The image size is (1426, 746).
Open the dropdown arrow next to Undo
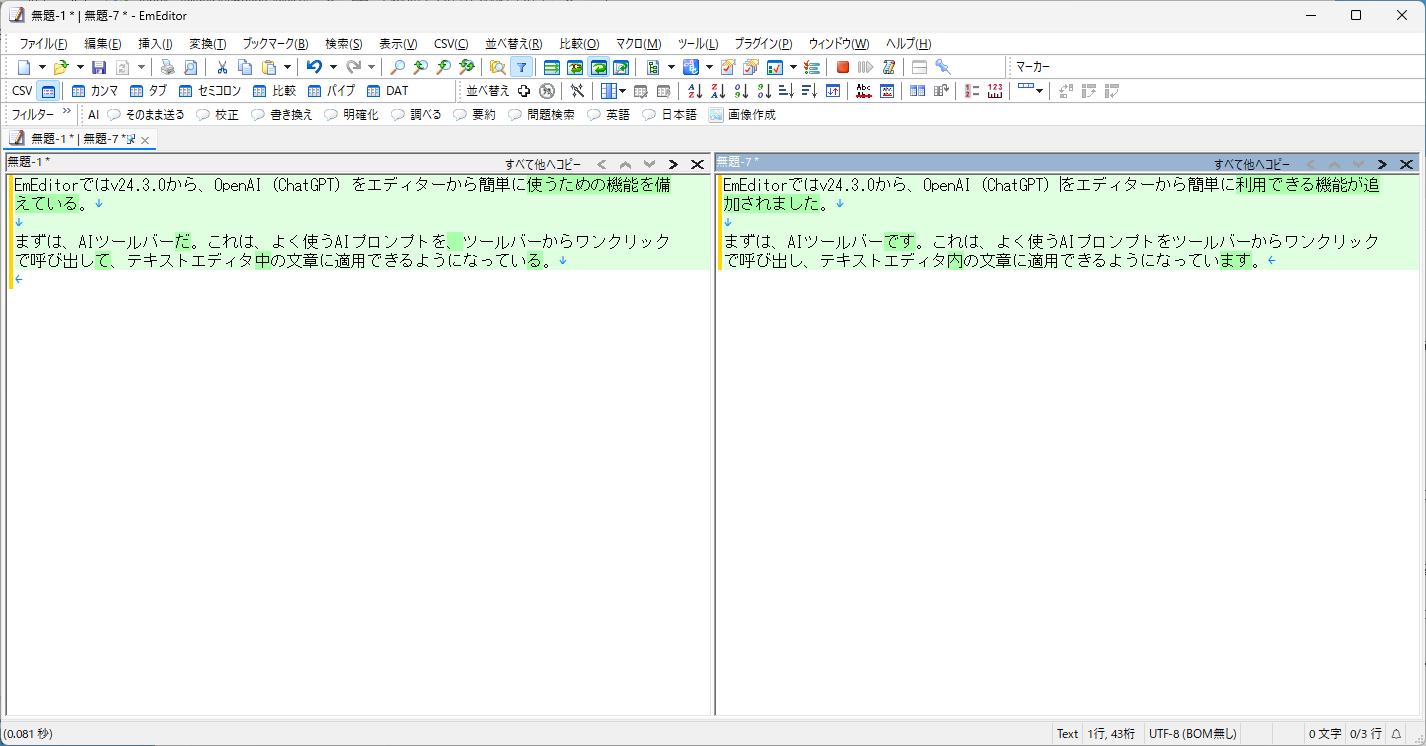(335, 66)
